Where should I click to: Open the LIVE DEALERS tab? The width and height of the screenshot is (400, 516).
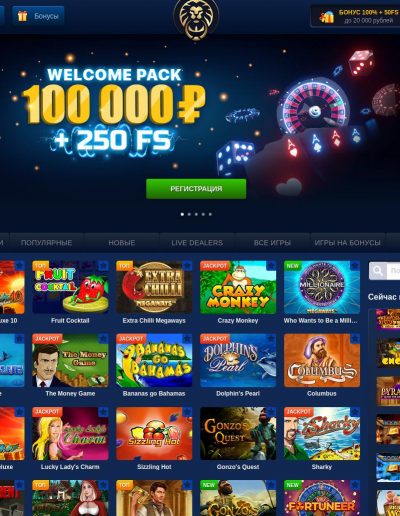point(197,243)
